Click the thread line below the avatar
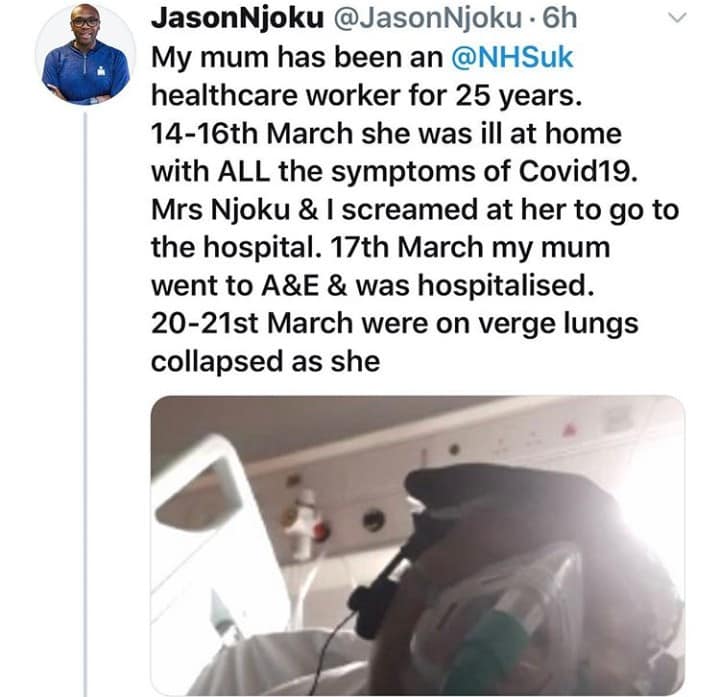 coord(85,400)
